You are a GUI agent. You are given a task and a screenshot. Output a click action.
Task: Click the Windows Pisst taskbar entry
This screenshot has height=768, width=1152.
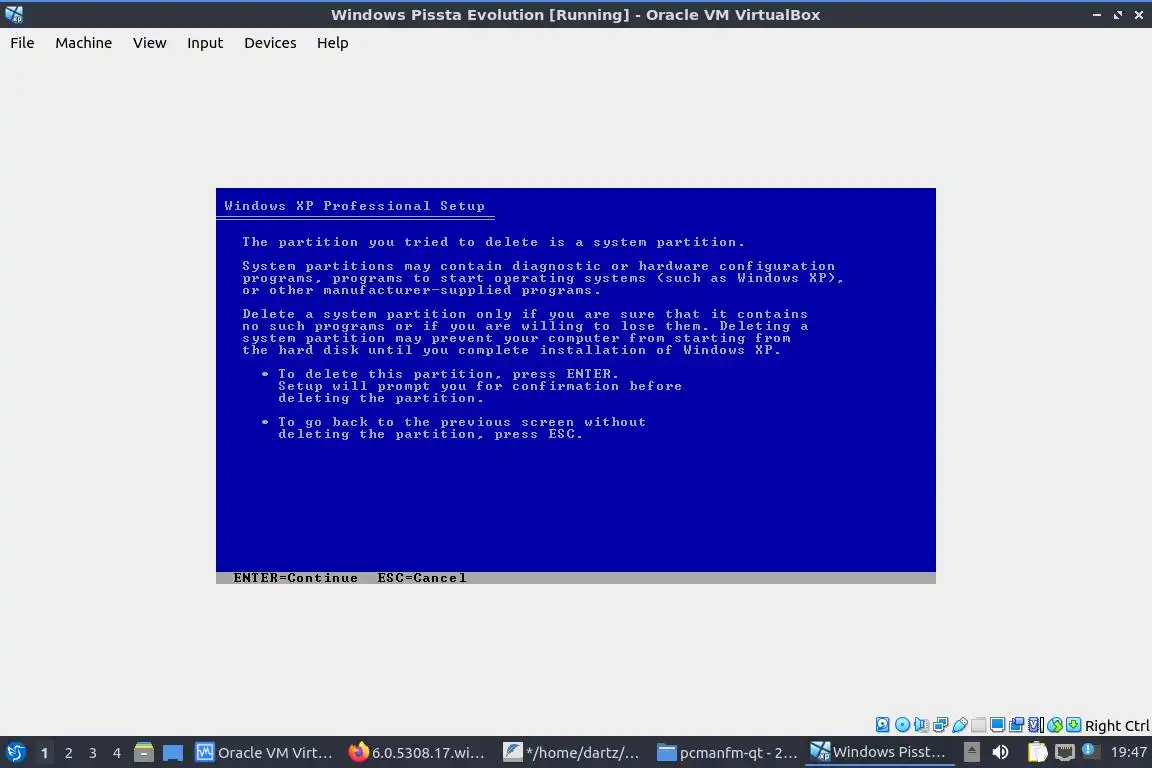tap(879, 752)
